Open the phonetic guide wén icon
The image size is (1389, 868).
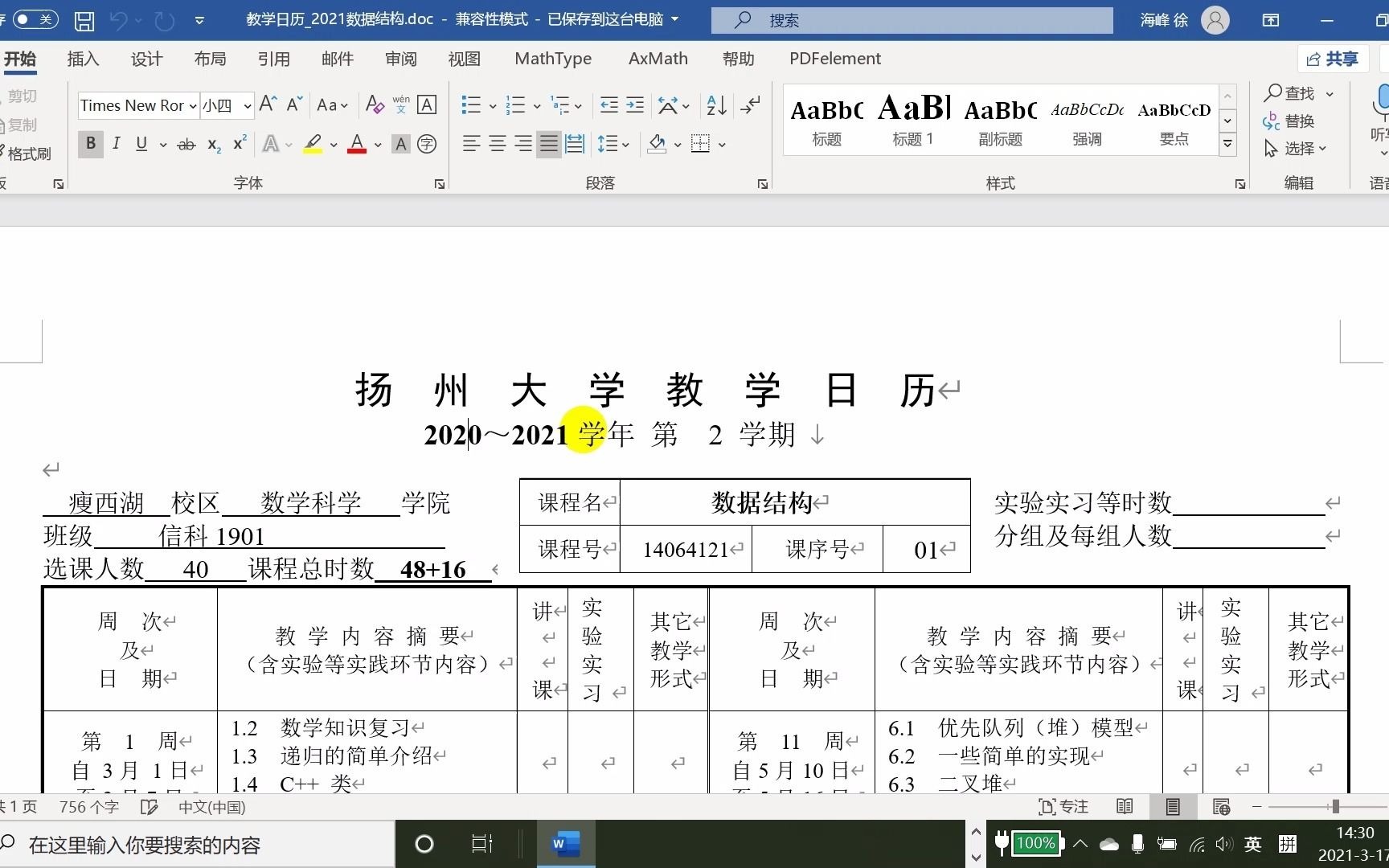(x=401, y=104)
